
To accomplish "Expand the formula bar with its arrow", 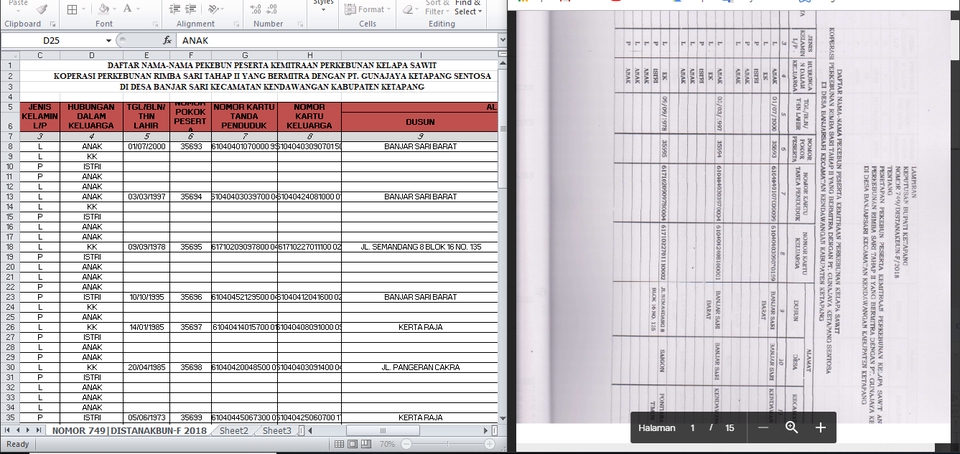I will click(503, 40).
